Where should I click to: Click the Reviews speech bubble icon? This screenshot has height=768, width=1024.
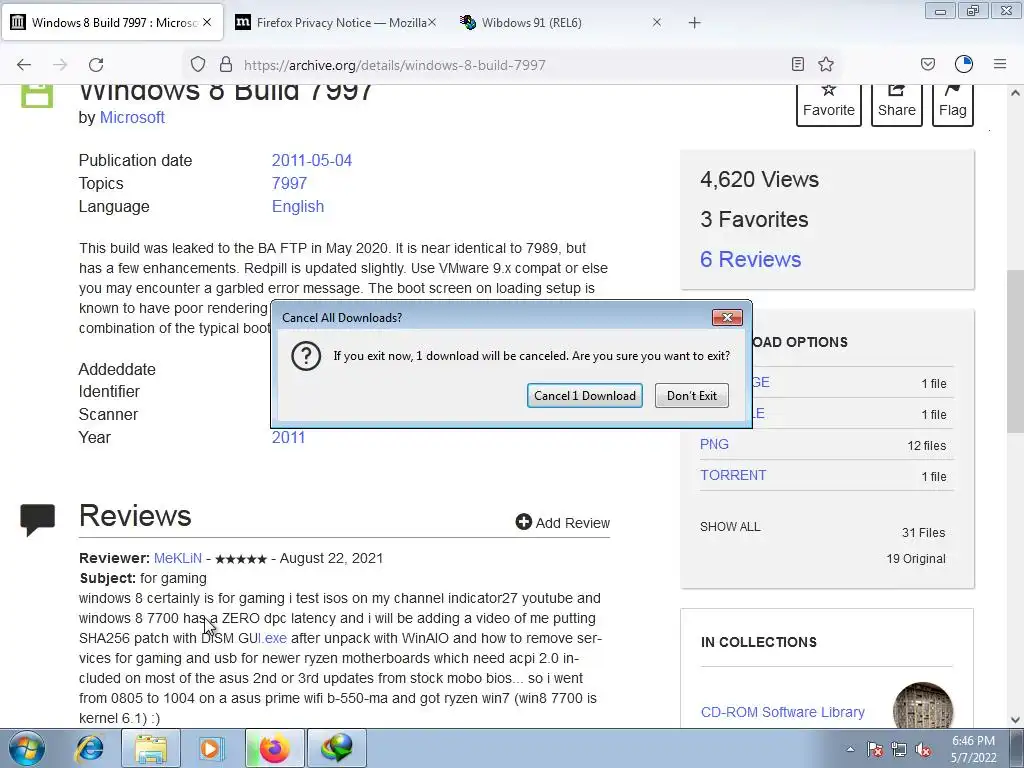click(38, 520)
